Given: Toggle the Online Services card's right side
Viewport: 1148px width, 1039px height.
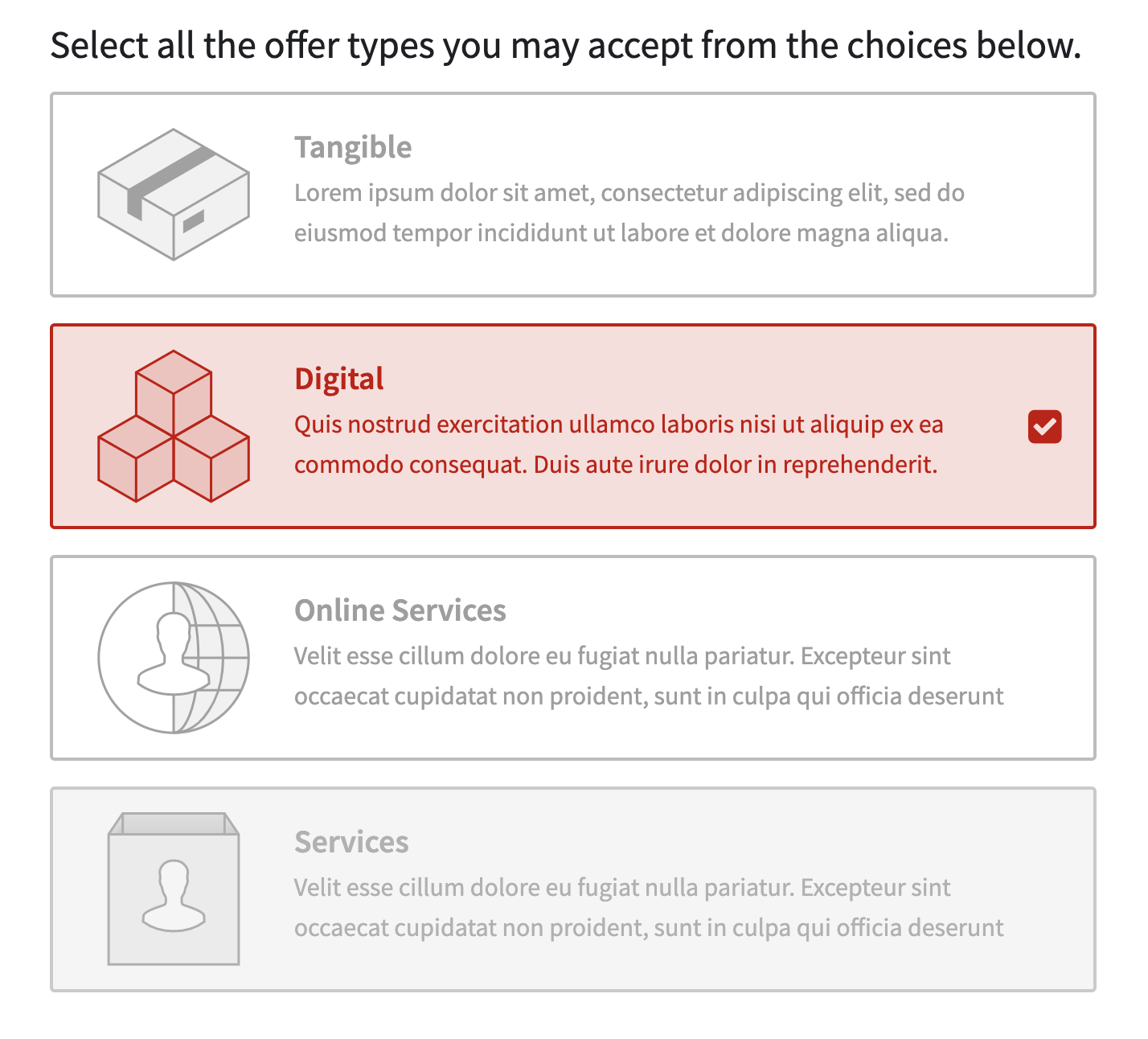Looking at the screenshot, I should click(1044, 658).
